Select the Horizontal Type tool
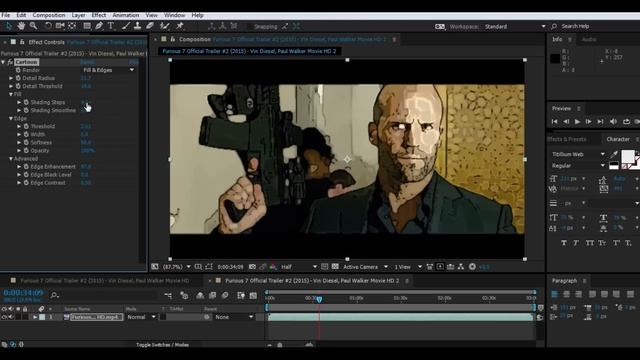 click(x=111, y=26)
